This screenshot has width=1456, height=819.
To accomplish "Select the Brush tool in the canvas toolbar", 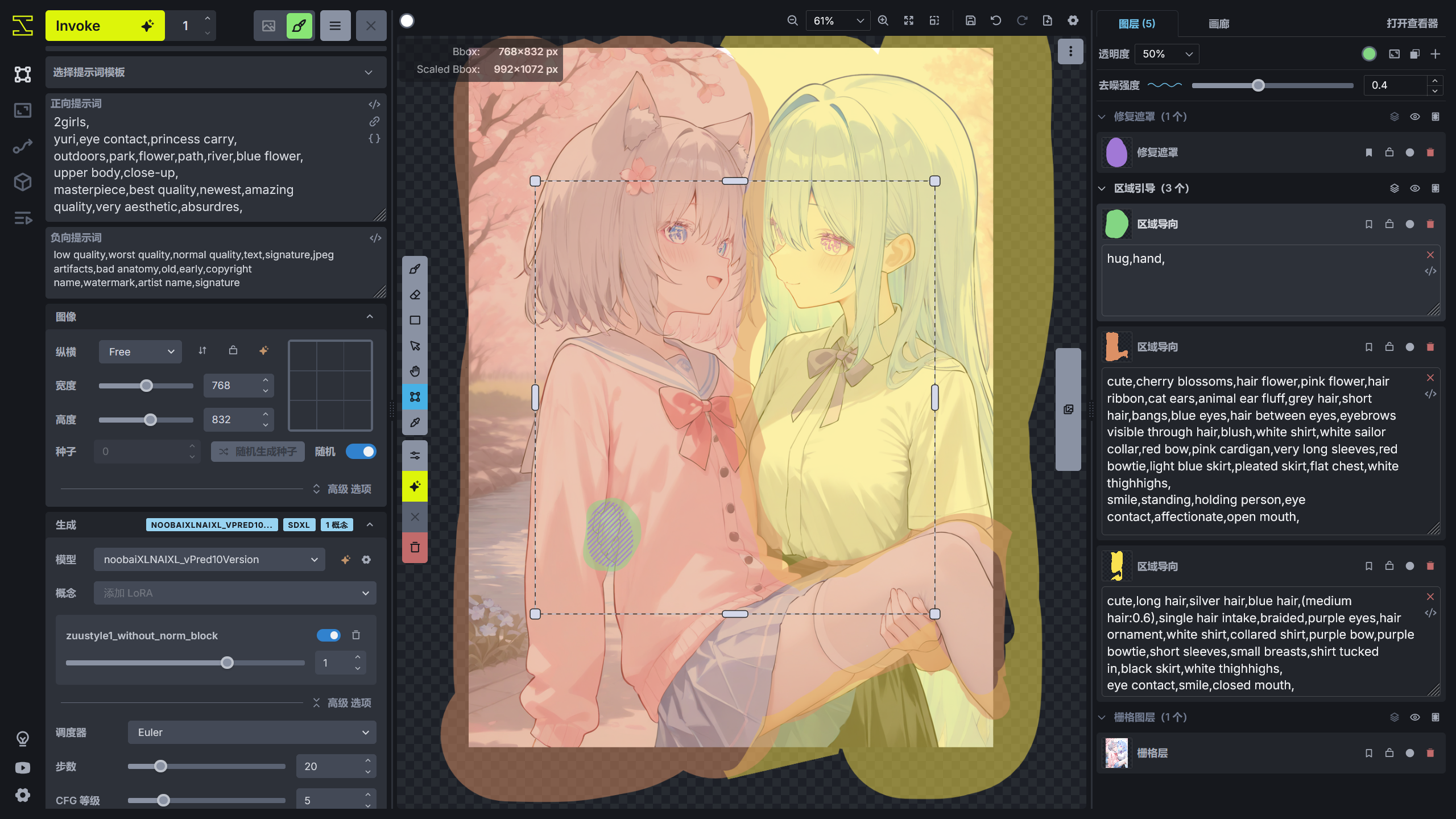I will tap(415, 268).
